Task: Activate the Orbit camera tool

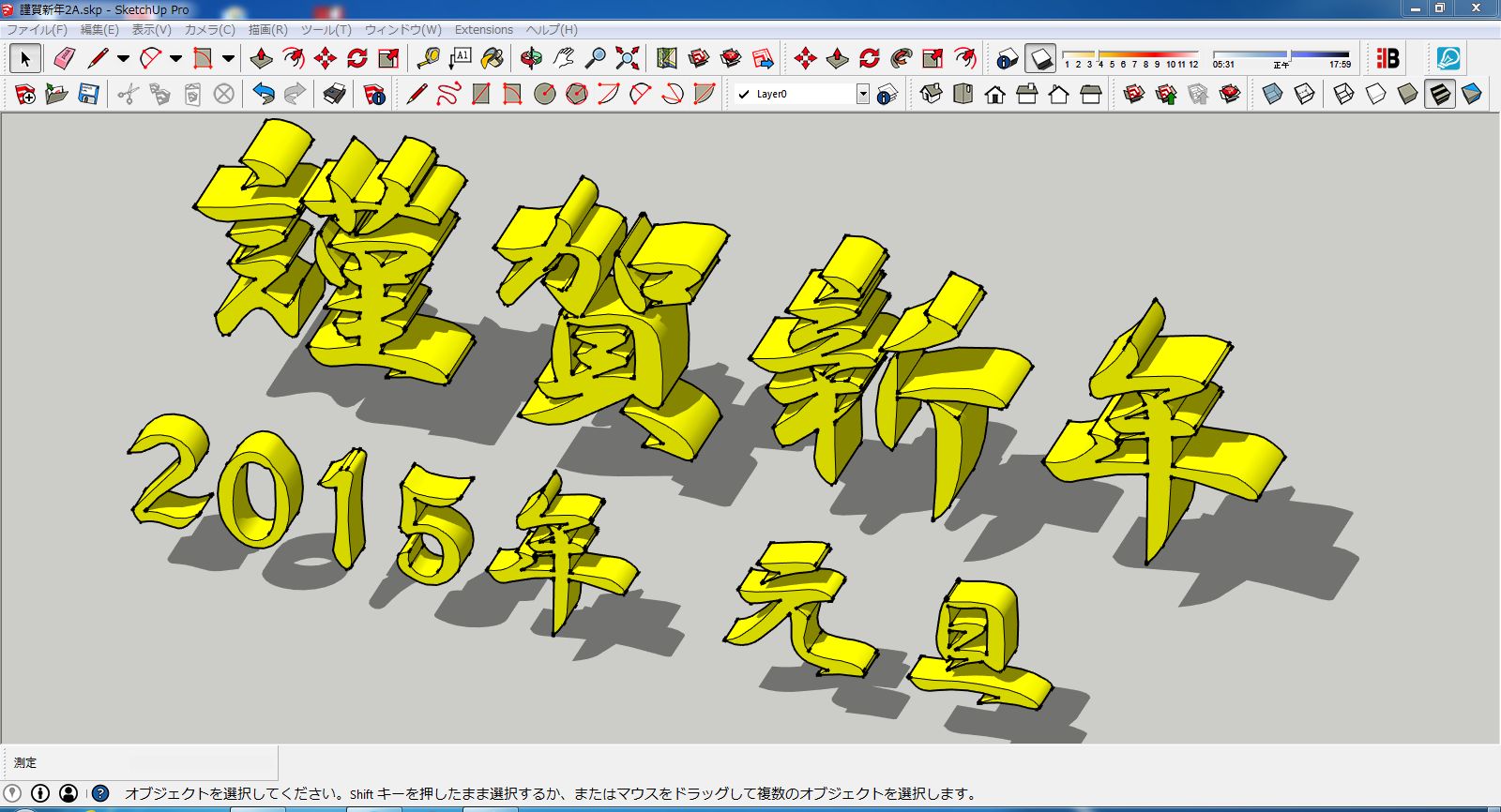Action: click(531, 59)
